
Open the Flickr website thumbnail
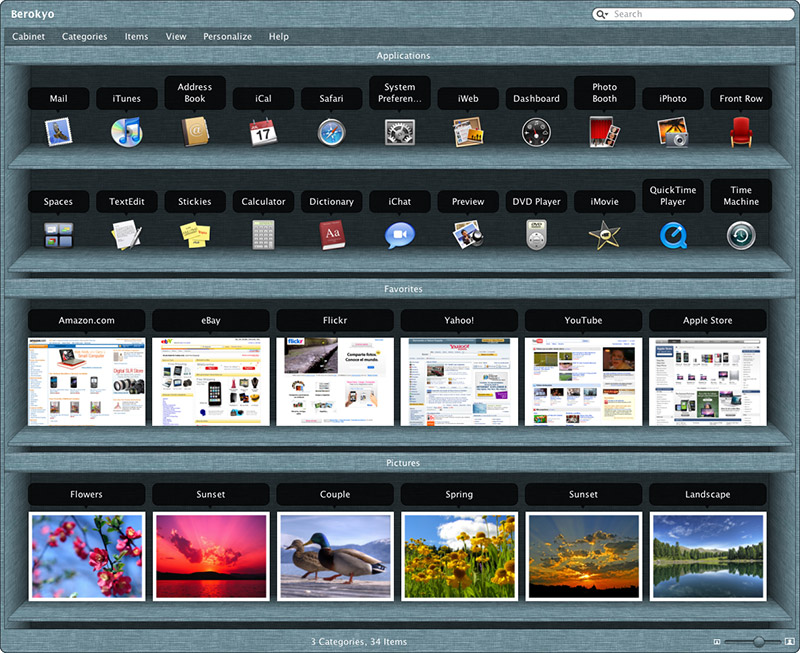(x=335, y=382)
